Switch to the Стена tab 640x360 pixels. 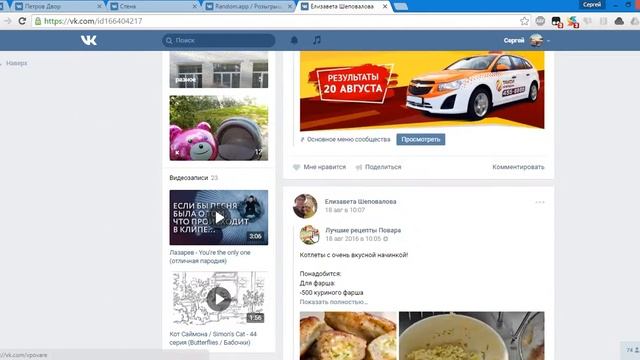pyautogui.click(x=151, y=7)
